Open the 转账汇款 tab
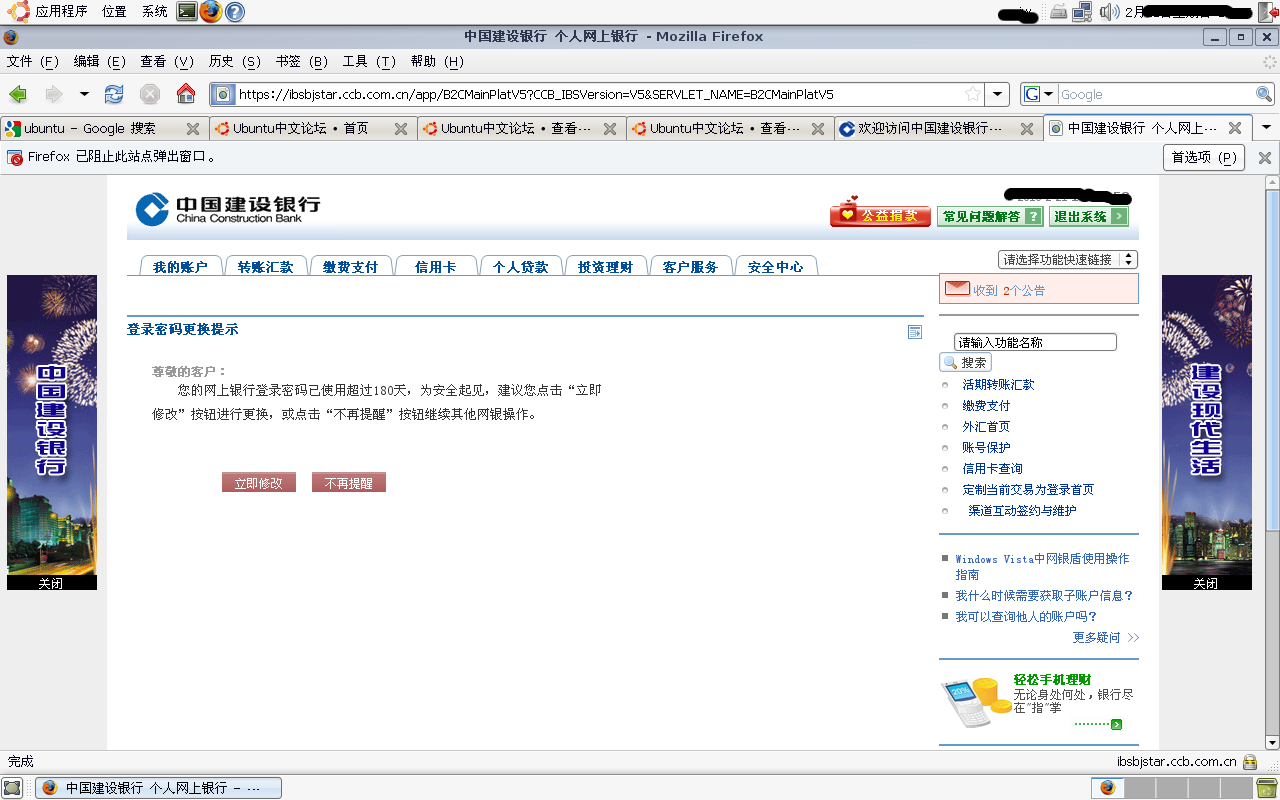Image resolution: width=1280 pixels, height=800 pixels. 265,267
